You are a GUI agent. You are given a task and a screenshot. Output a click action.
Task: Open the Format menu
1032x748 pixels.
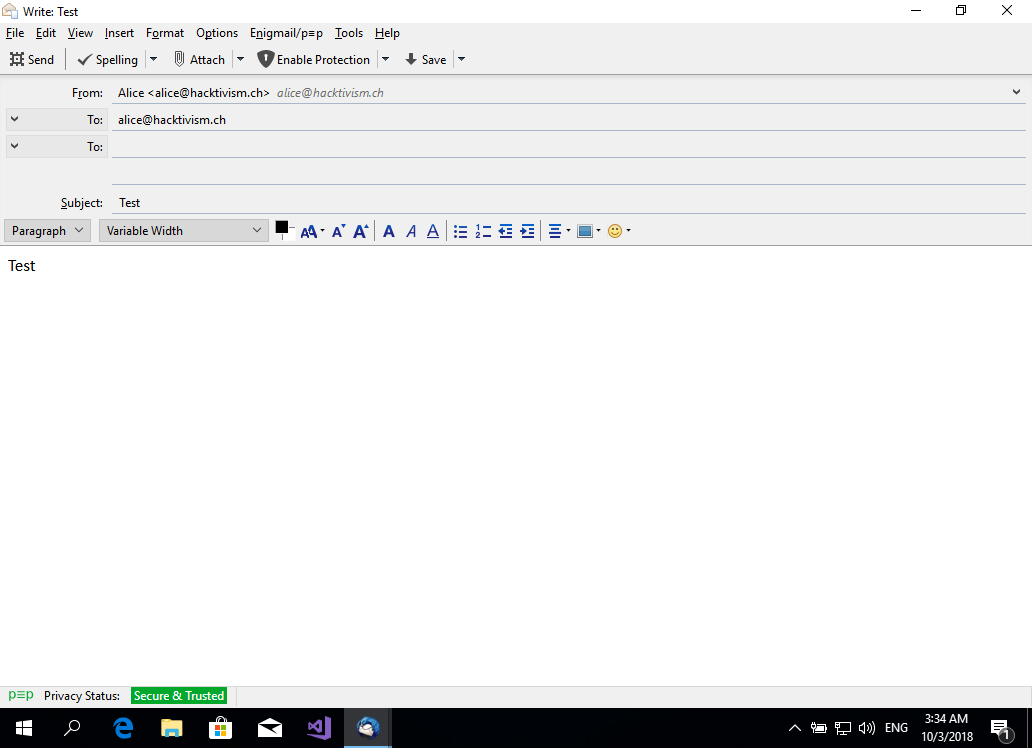click(x=165, y=33)
